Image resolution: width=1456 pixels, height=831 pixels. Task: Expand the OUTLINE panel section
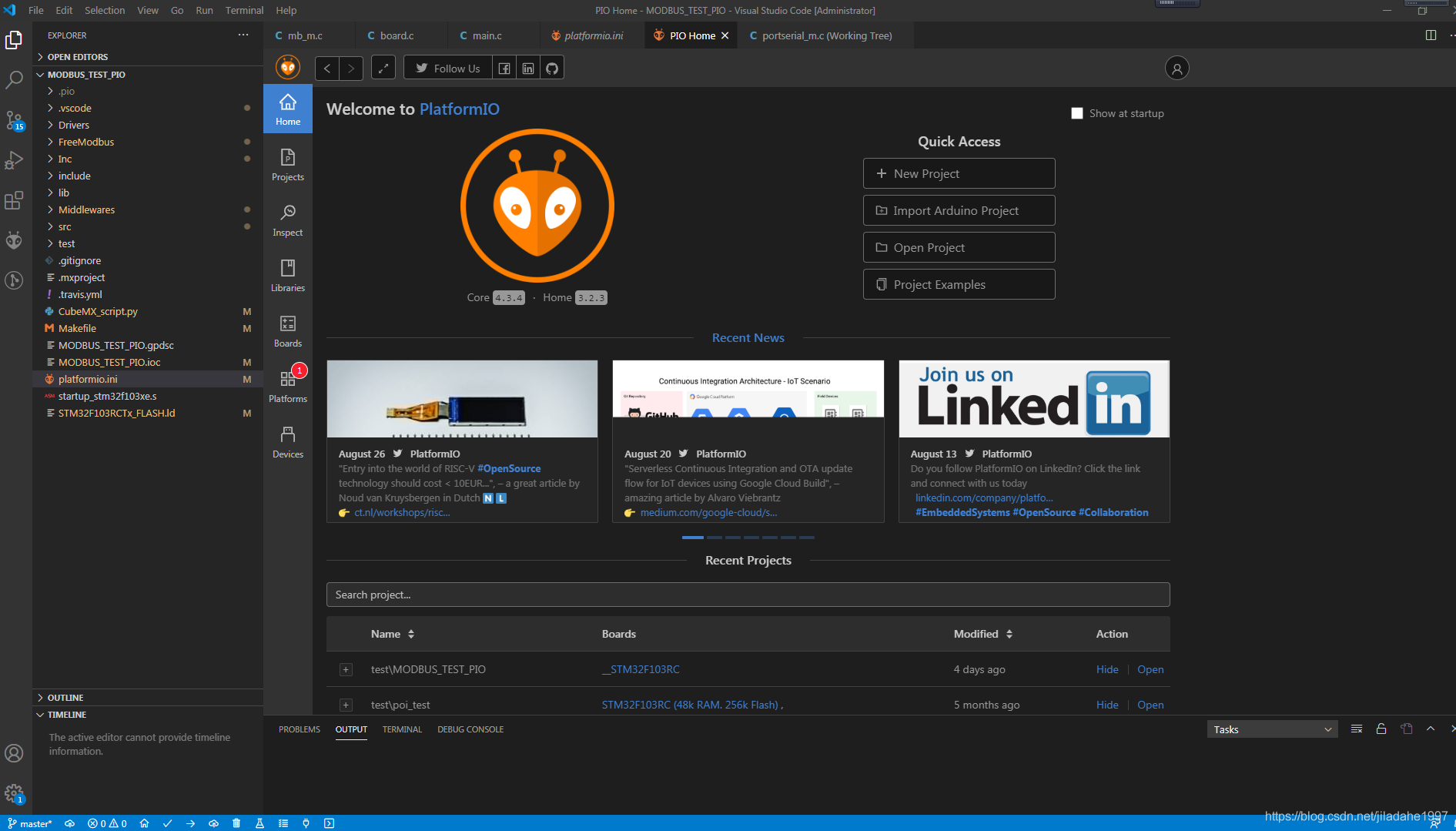65,698
